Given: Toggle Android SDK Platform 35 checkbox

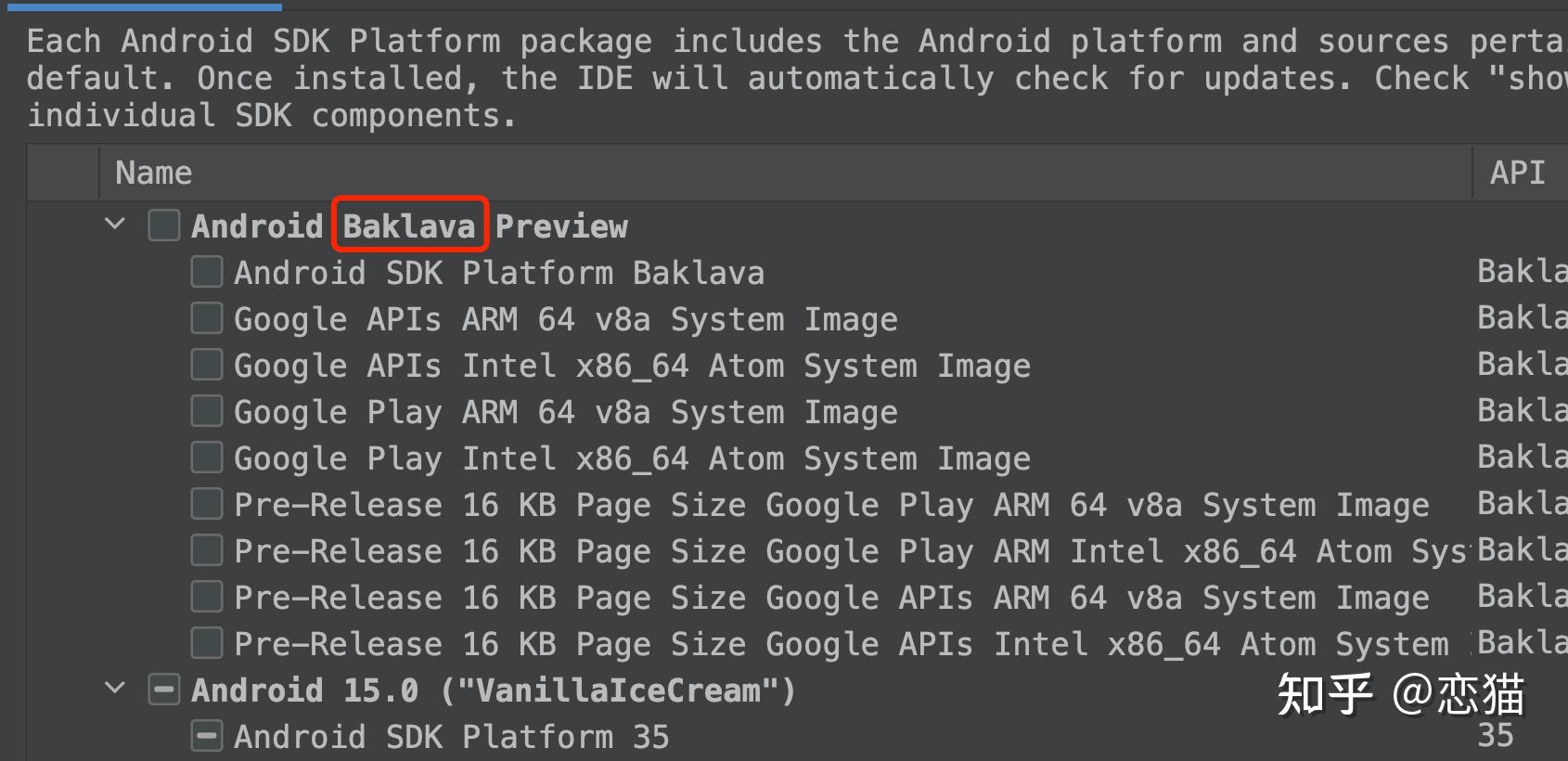Looking at the screenshot, I should pos(206,736).
